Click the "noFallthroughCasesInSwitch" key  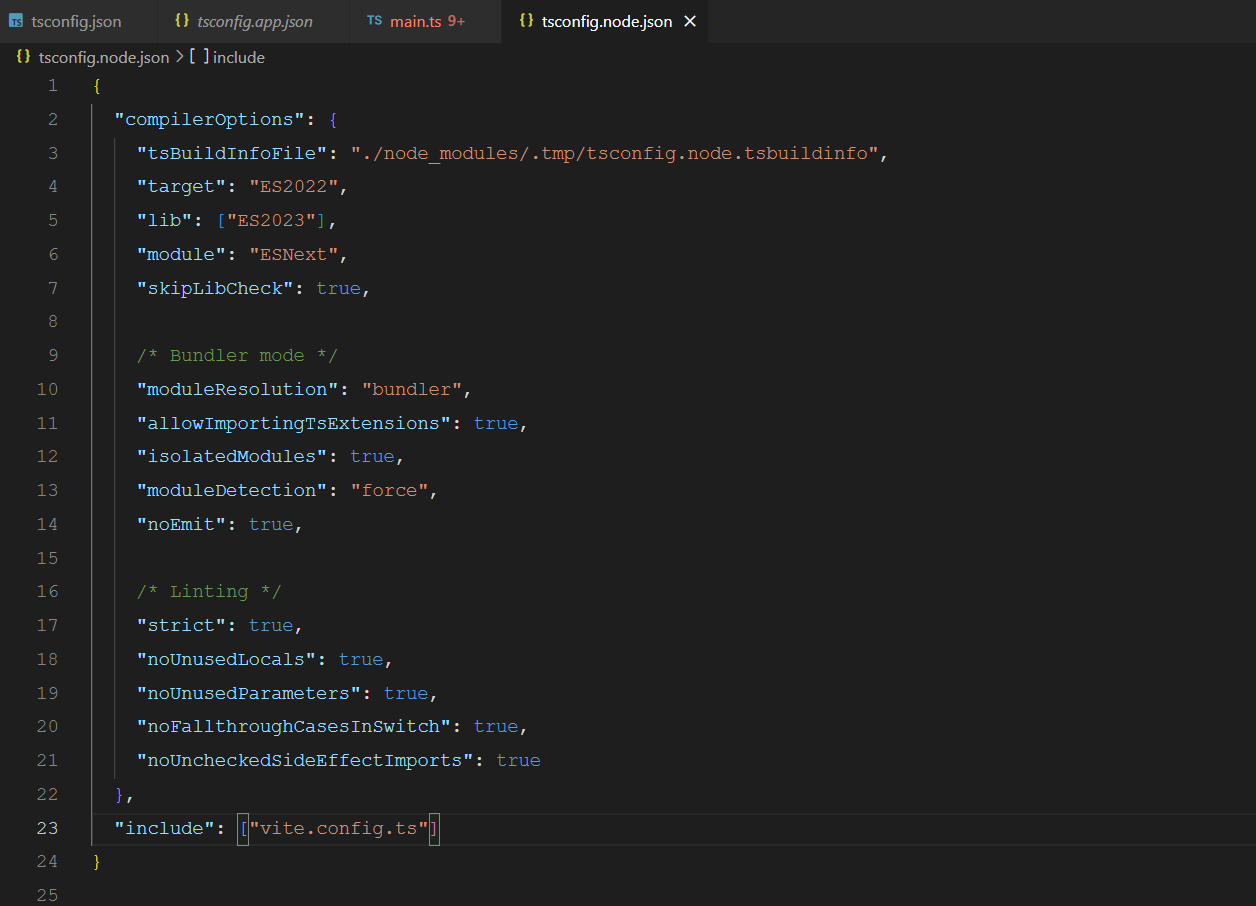pos(293,726)
